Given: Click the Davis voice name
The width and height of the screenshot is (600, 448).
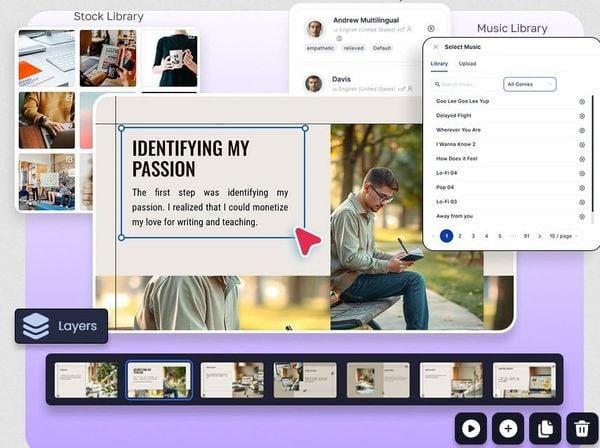Looking at the screenshot, I should (x=341, y=79).
